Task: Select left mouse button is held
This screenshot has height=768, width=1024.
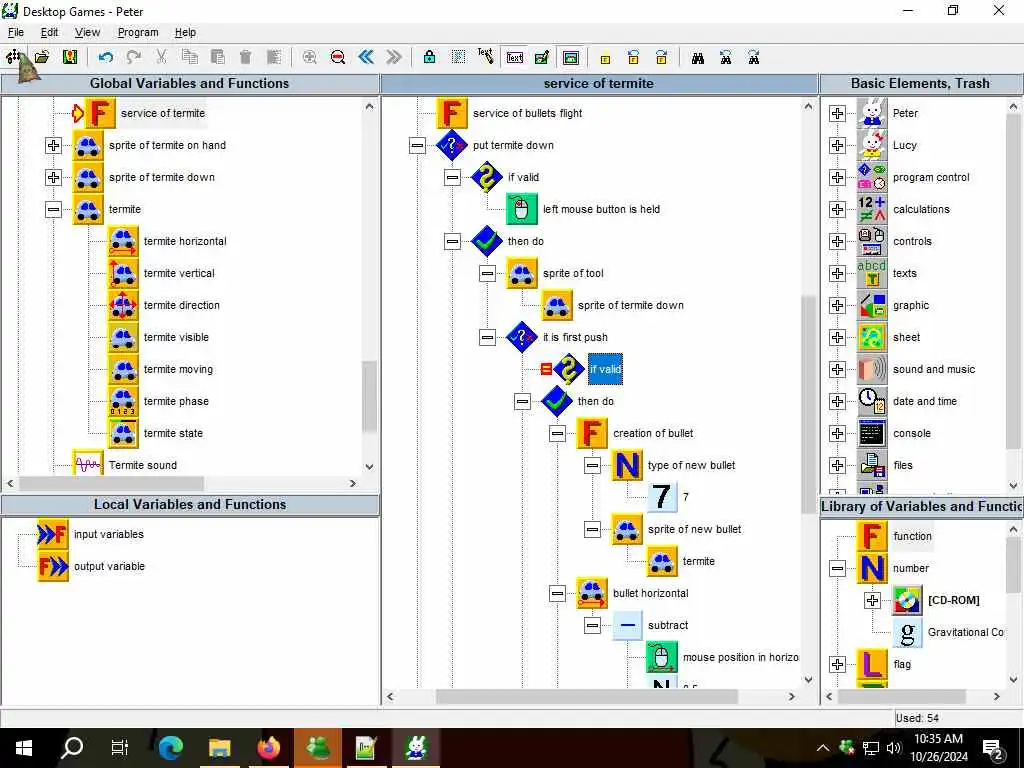Action: 601,209
